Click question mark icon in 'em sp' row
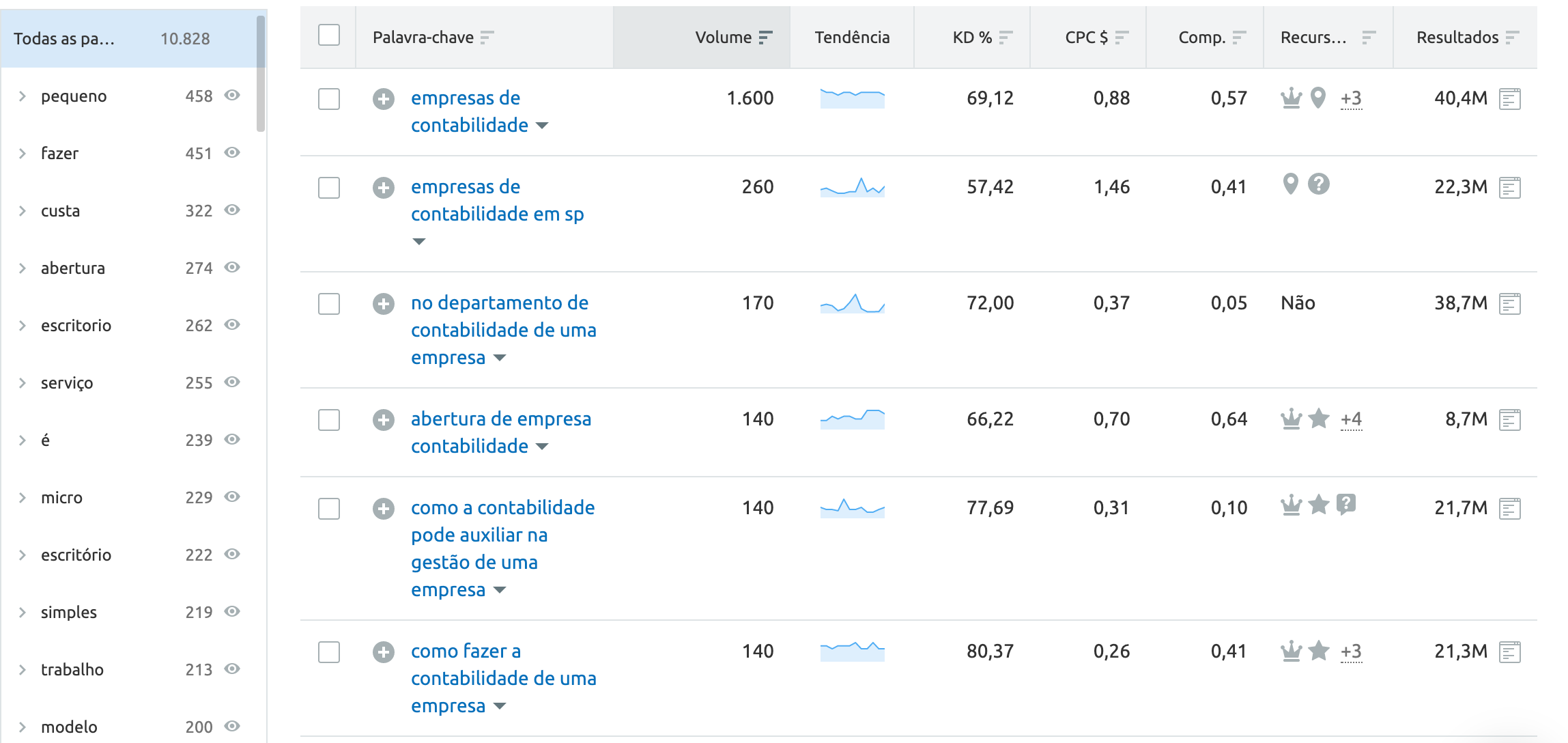Viewport: 1568px width, 743px height. 1319,184
